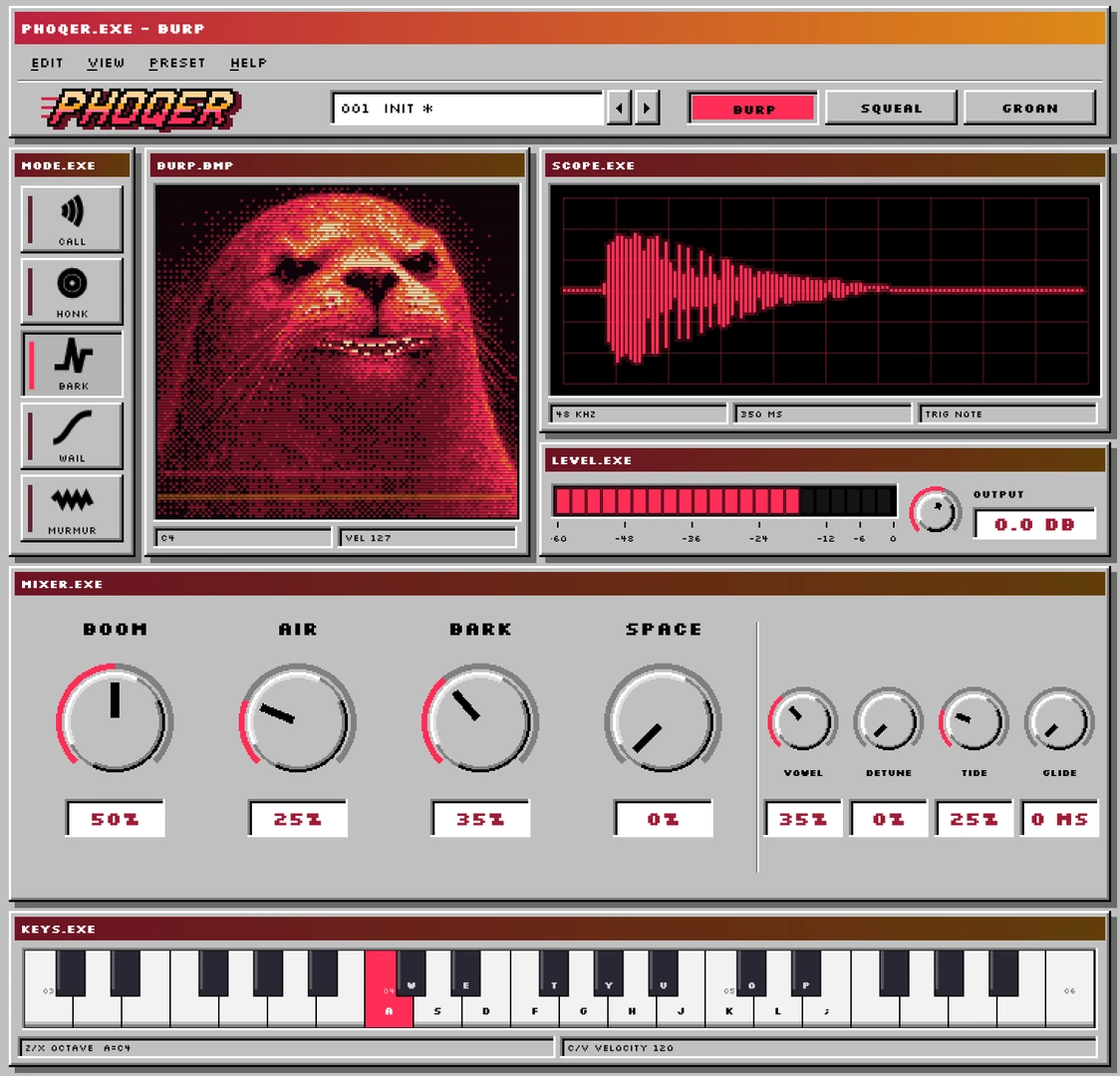Click the BOOM 50% value box
The height and width of the screenshot is (1076, 1120).
pyautogui.click(x=115, y=818)
